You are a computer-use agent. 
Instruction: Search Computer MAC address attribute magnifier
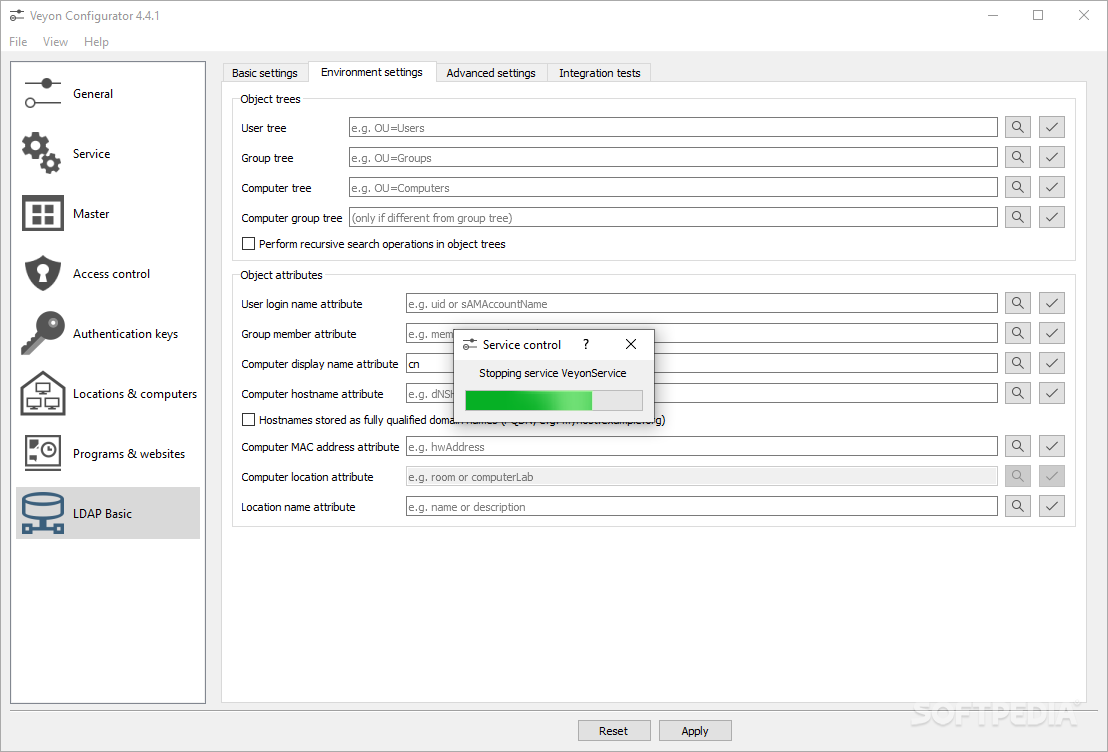(1018, 446)
